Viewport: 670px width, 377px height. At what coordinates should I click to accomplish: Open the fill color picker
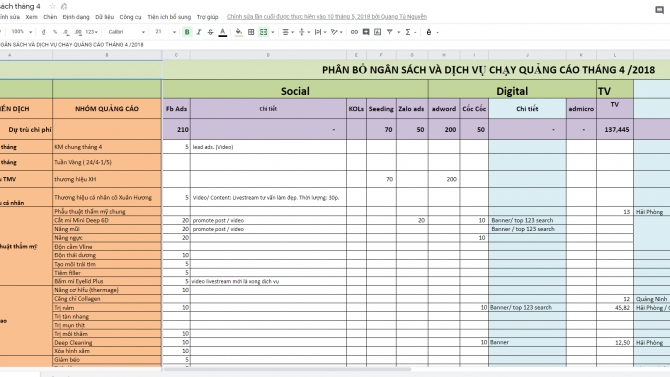tap(239, 32)
